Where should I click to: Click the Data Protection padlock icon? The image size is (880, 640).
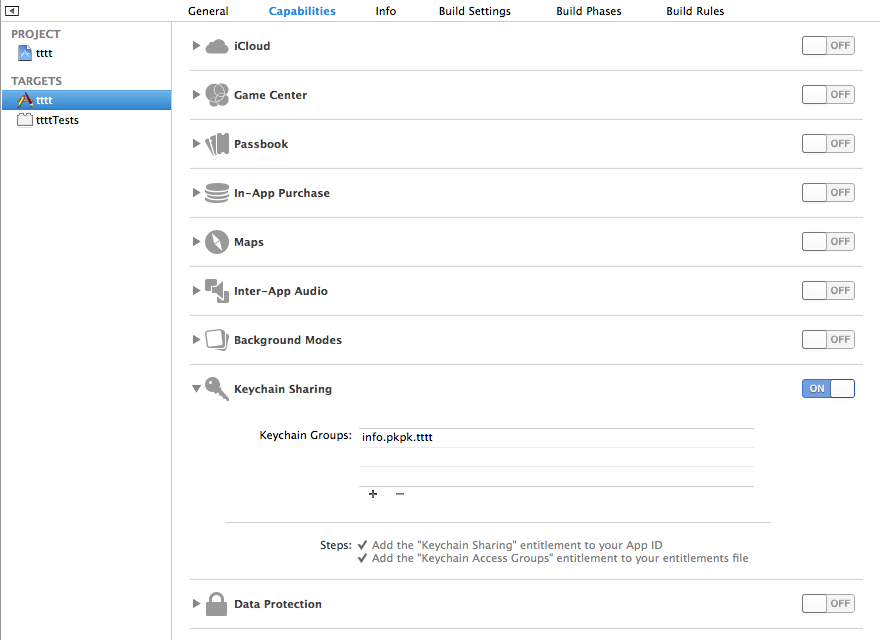tap(217, 604)
